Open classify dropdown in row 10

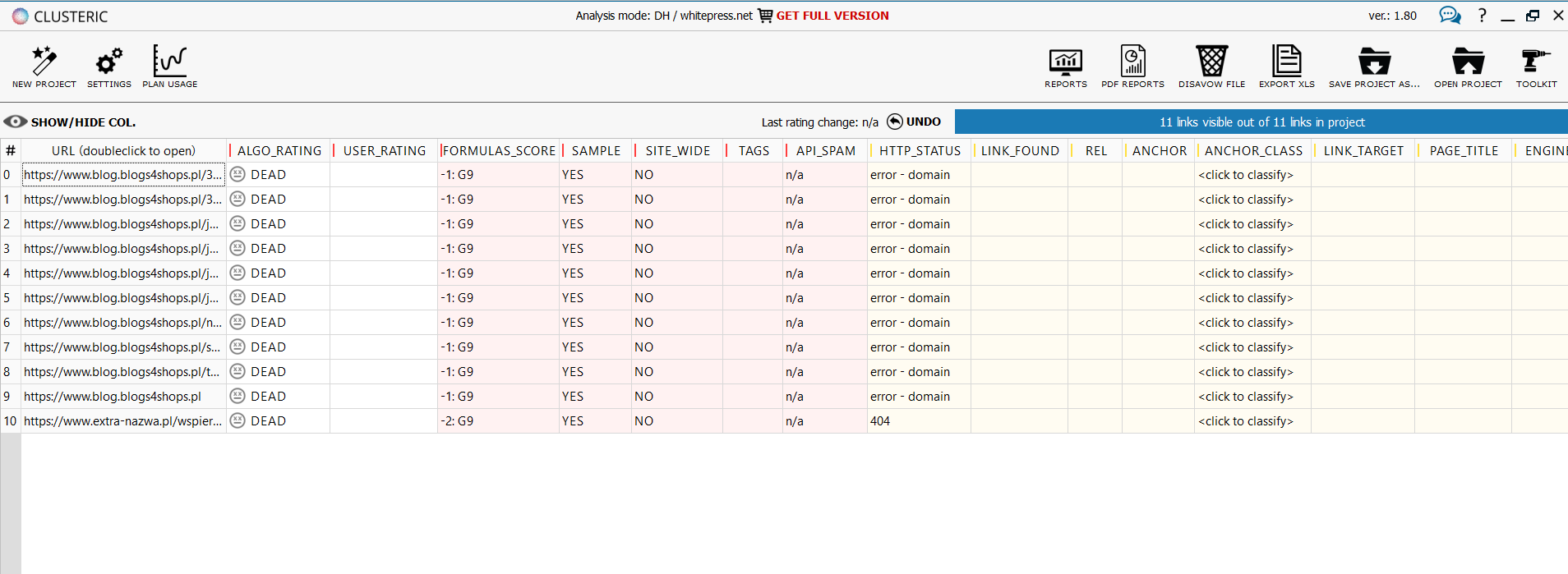[1246, 421]
